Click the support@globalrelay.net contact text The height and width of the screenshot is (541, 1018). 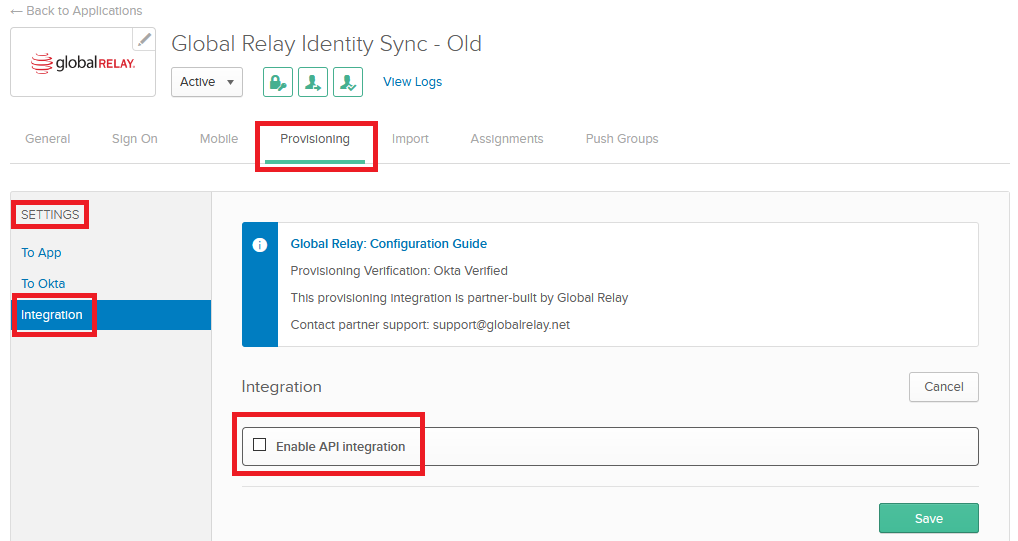point(501,325)
